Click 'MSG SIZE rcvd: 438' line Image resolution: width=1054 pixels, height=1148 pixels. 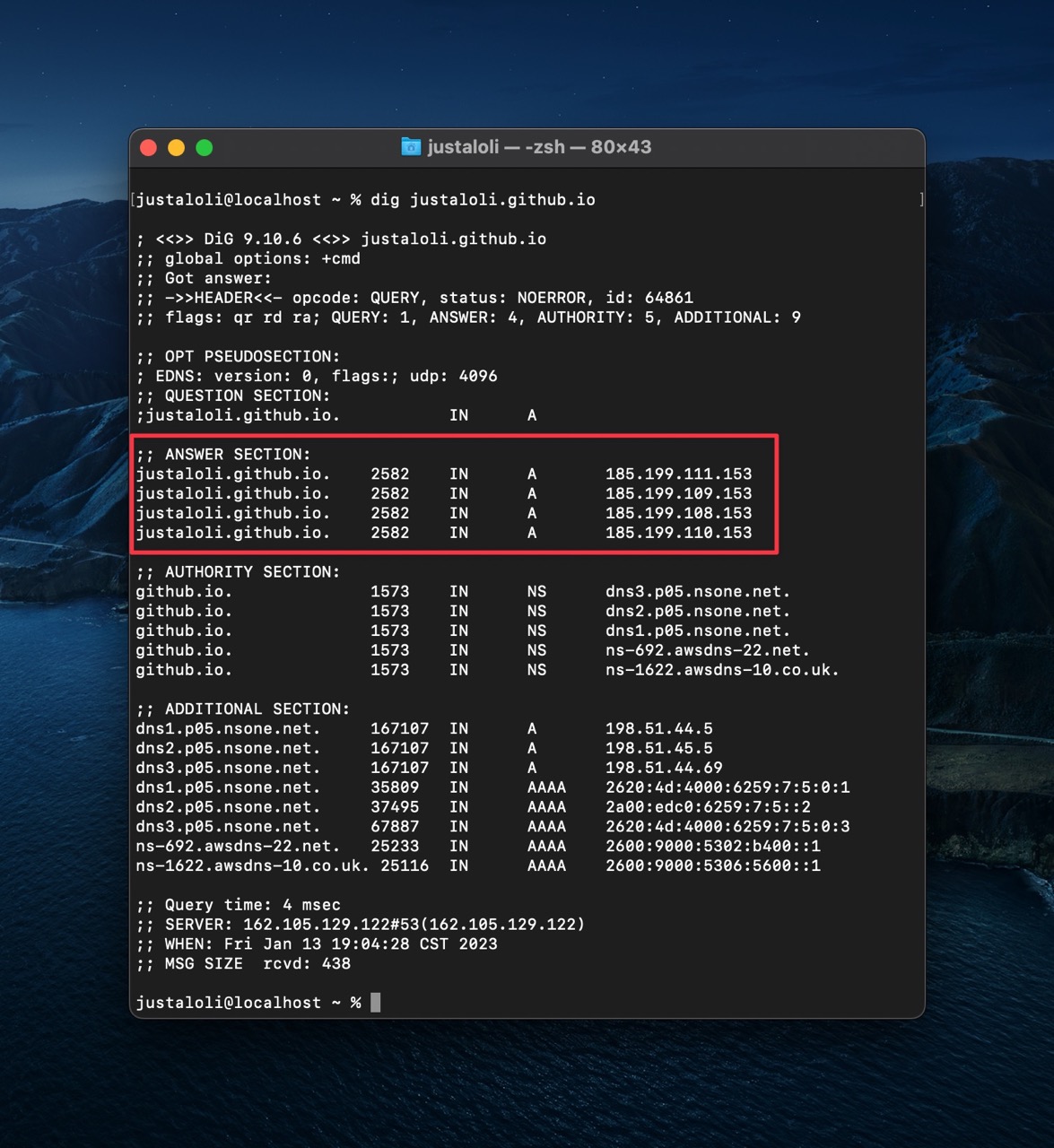(x=243, y=964)
